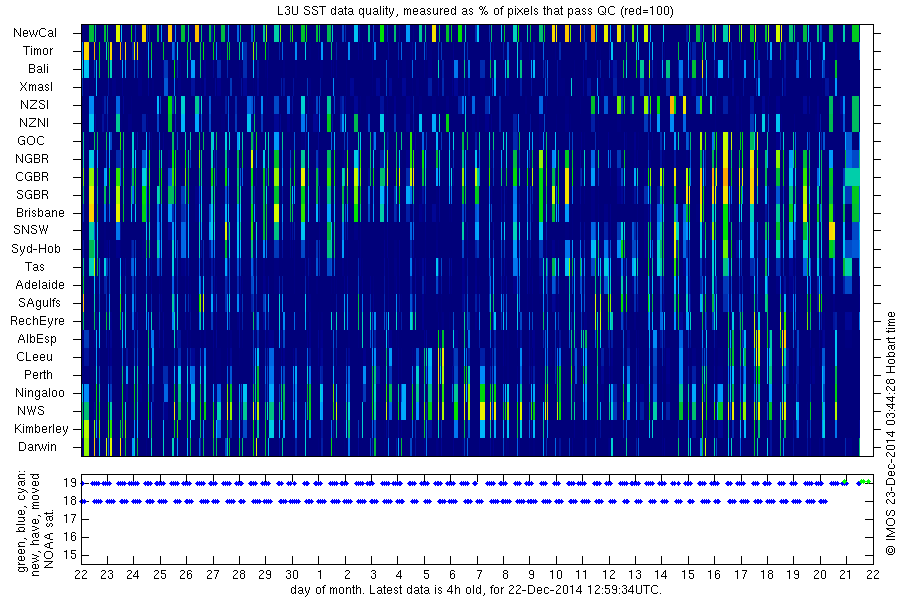The width and height of the screenshot is (900, 600).
Task: Select the SGBR row label
Action: [32, 195]
